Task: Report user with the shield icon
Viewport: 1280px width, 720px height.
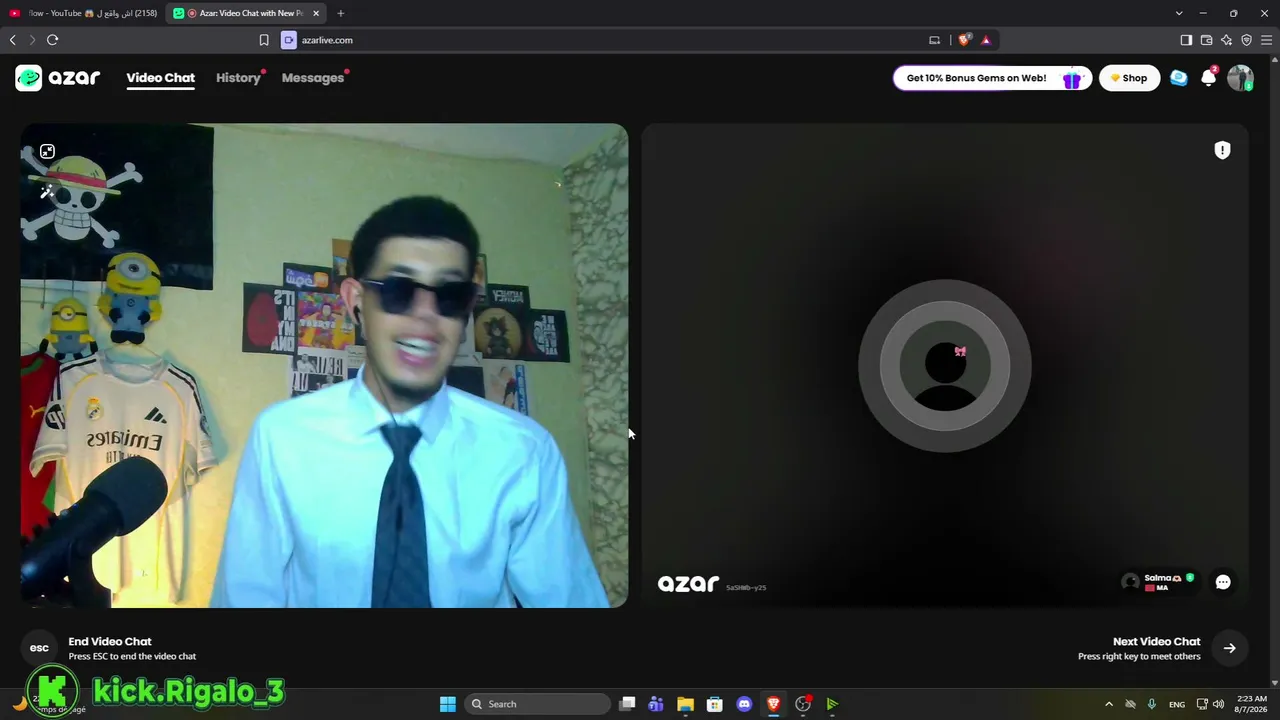Action: [1222, 150]
